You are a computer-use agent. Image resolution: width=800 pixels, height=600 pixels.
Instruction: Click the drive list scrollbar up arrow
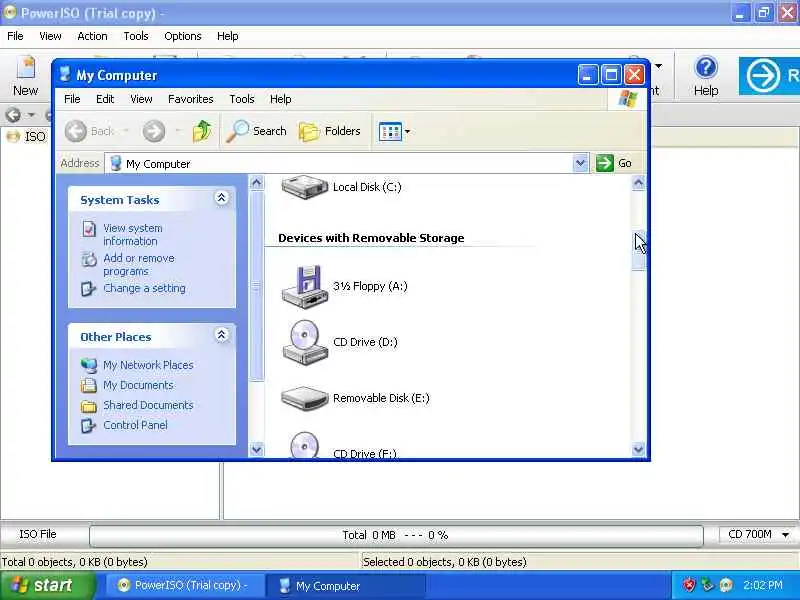tap(638, 183)
